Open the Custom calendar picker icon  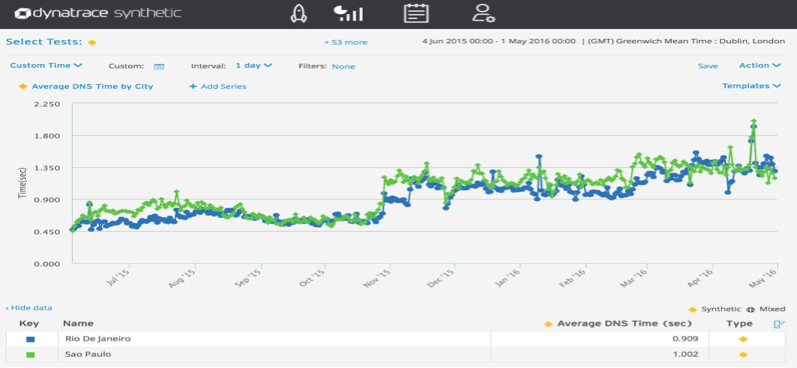pyautogui.click(x=159, y=67)
